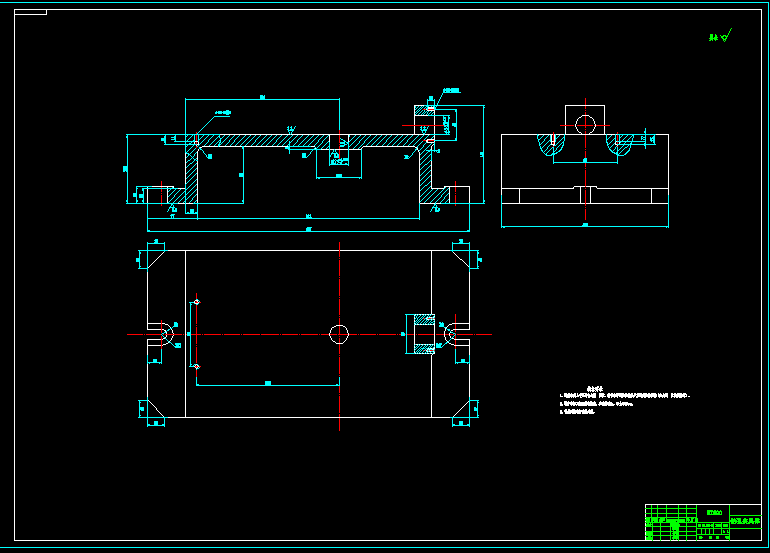770x553 pixels.
Task: Select the third line of the technical notes
Action: (x=578, y=412)
